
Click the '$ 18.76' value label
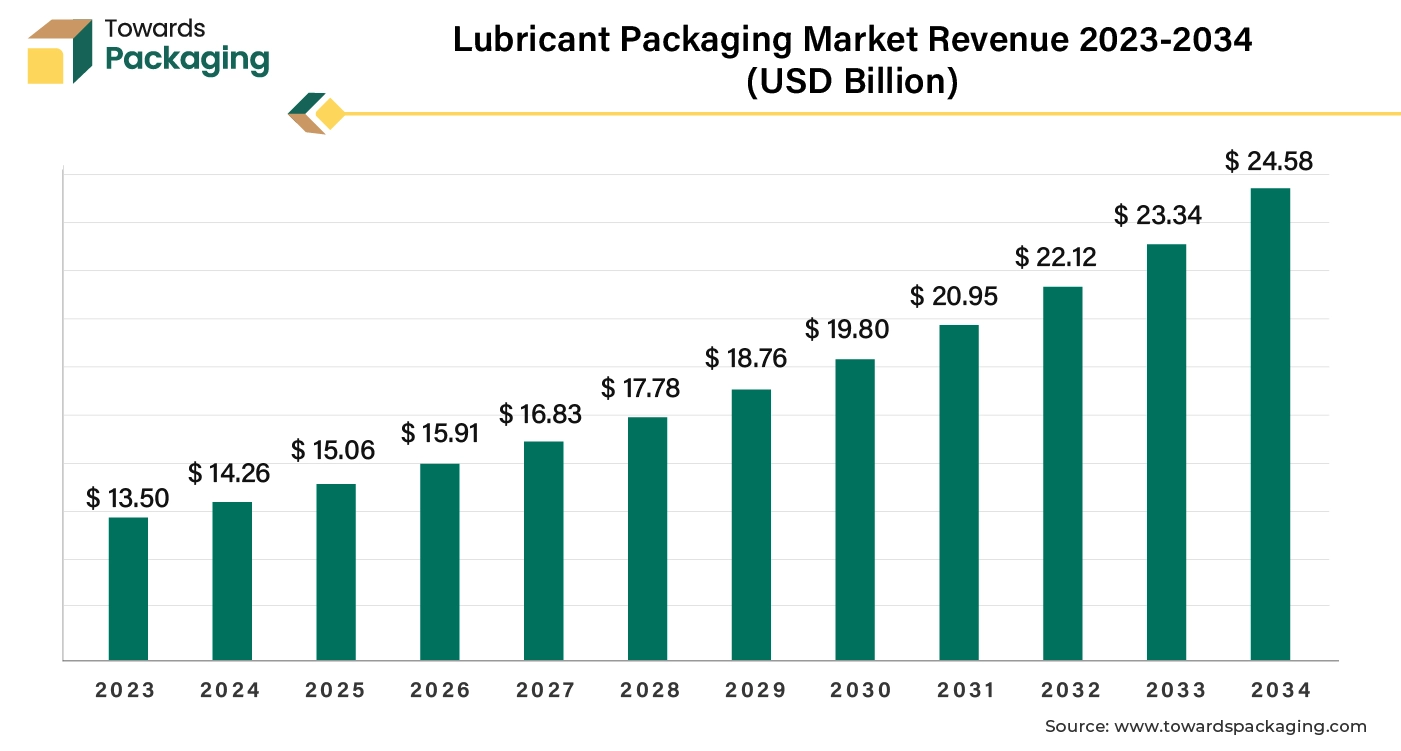tap(746, 358)
